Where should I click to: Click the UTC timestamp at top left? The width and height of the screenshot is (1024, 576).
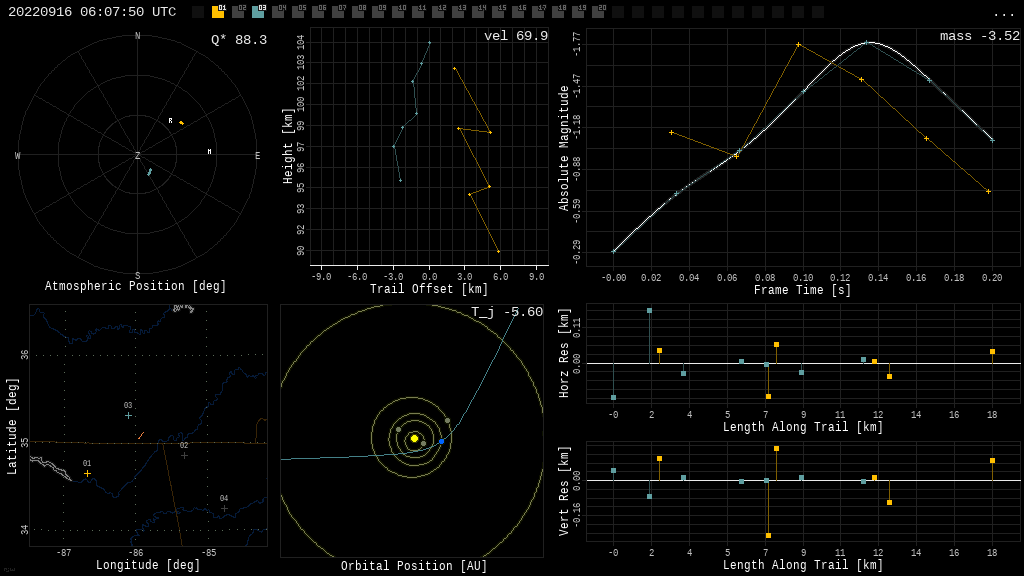point(92,12)
